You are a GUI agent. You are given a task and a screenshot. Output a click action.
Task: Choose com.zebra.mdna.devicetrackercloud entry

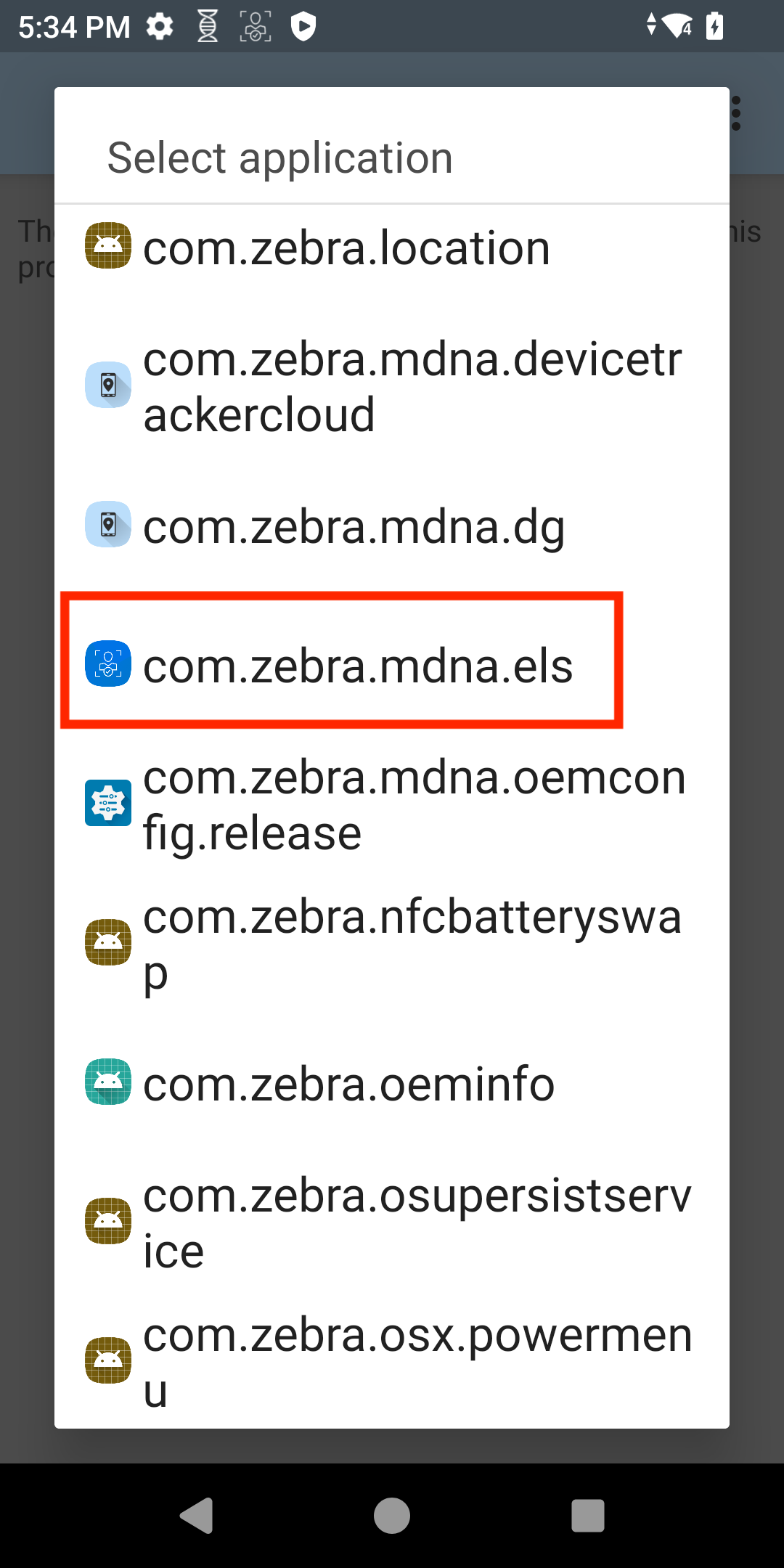[x=412, y=386]
